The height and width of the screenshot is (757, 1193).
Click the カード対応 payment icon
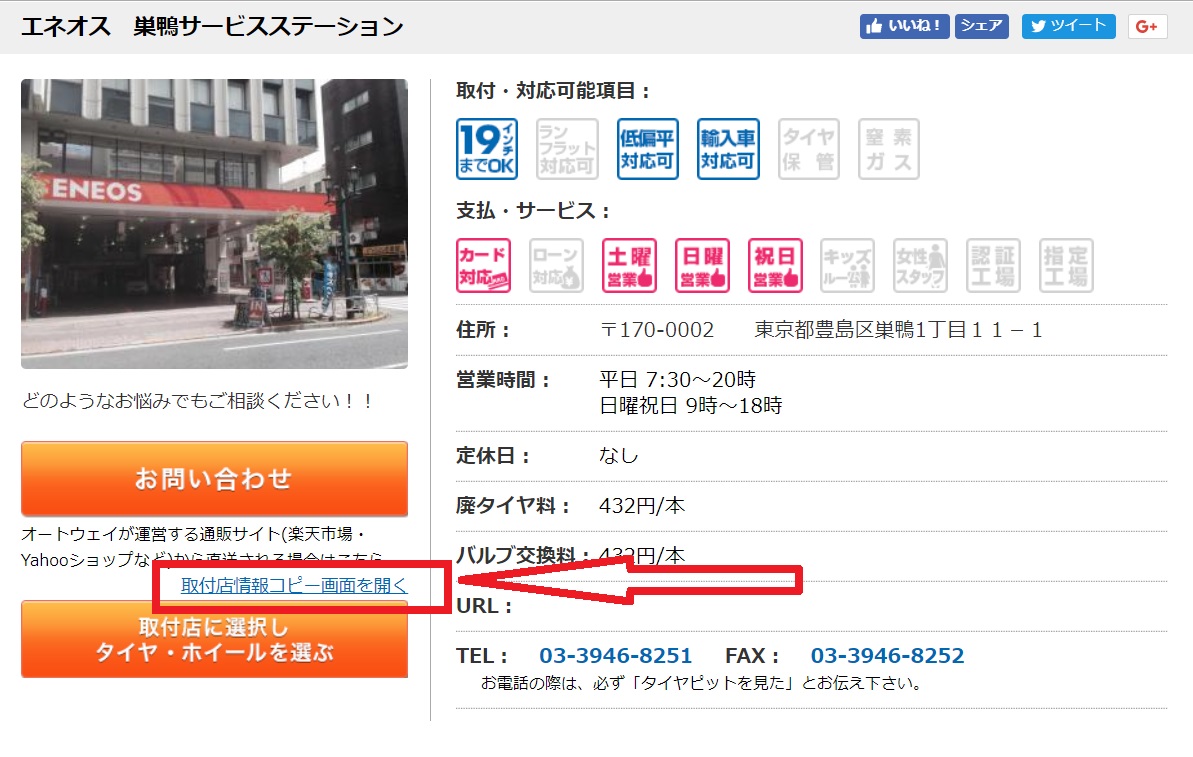click(x=483, y=266)
